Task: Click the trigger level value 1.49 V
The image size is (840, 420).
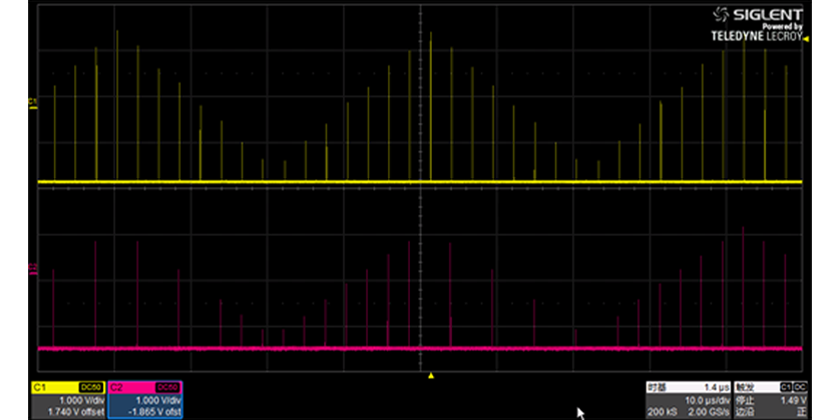Action: (794, 399)
